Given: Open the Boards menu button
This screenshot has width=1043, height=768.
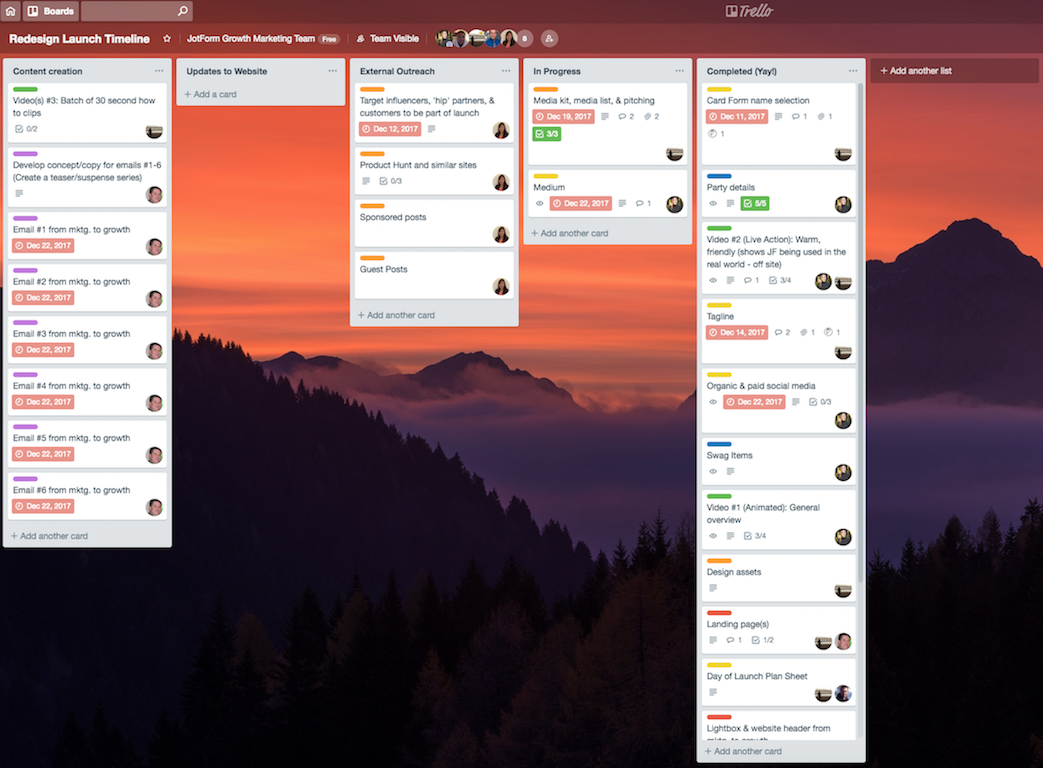Looking at the screenshot, I should (51, 11).
